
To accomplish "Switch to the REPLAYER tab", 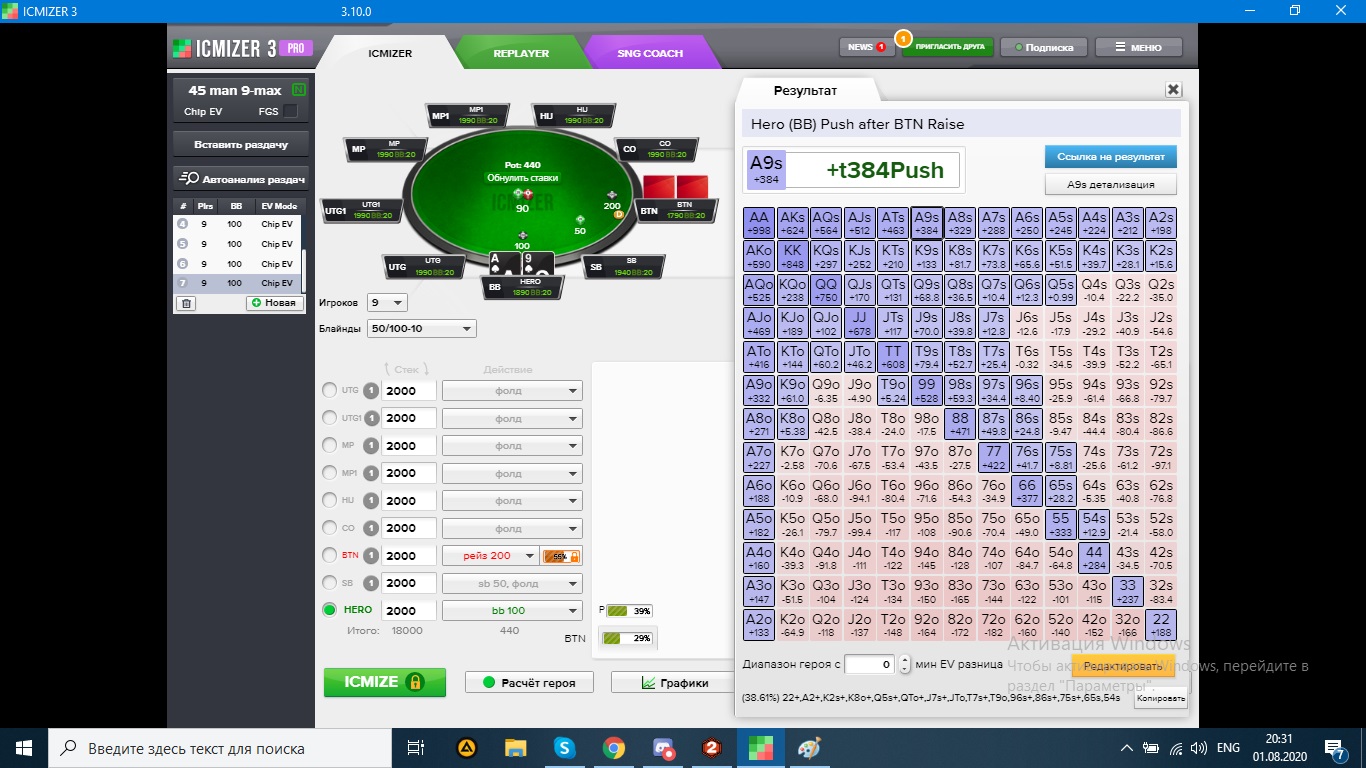I will [x=521, y=53].
